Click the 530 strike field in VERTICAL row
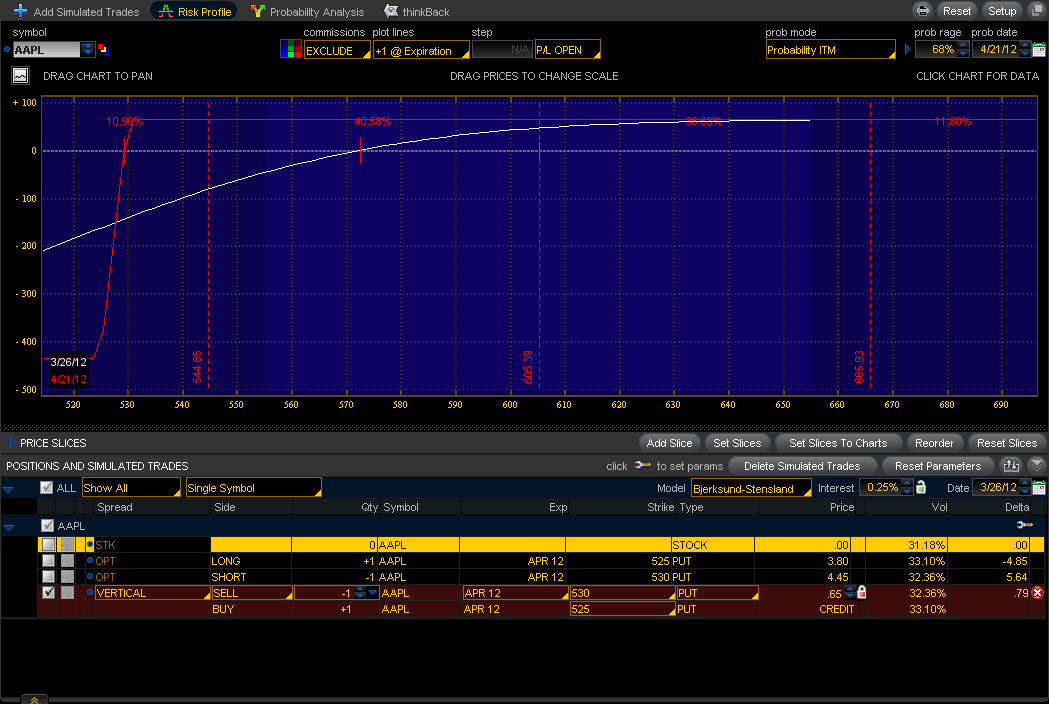 click(622, 593)
